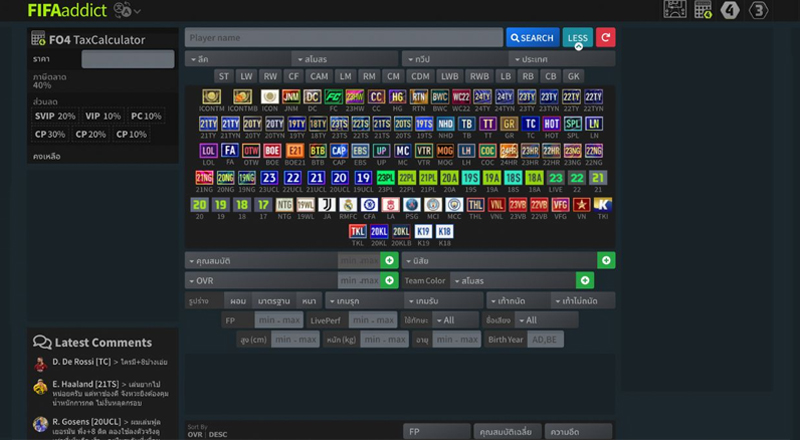Expand the ประเทศ country dropdown
Image resolution: width=800 pixels, height=440 pixels.
(x=560, y=59)
